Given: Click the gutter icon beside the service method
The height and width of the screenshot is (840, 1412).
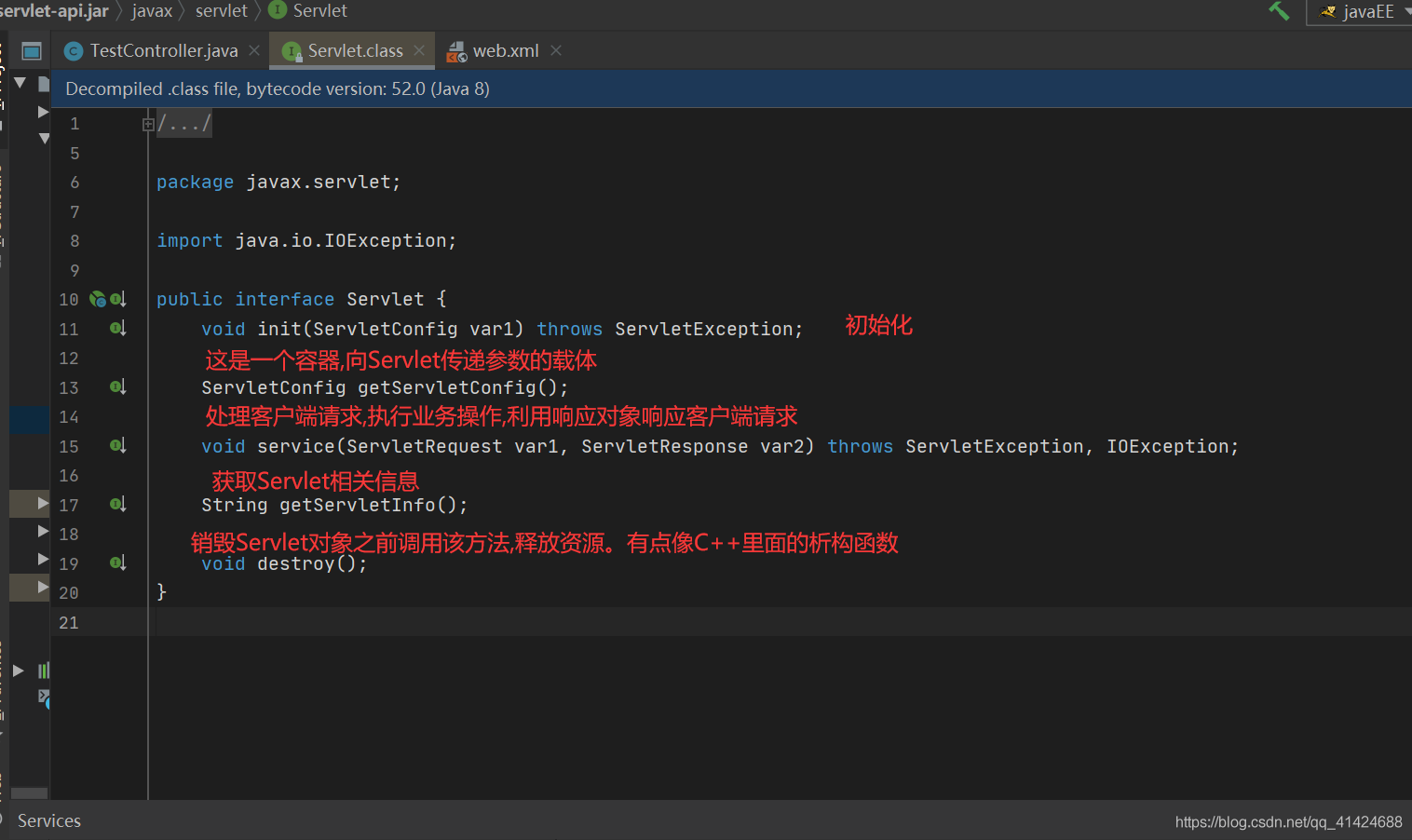Looking at the screenshot, I should pyautogui.click(x=117, y=446).
